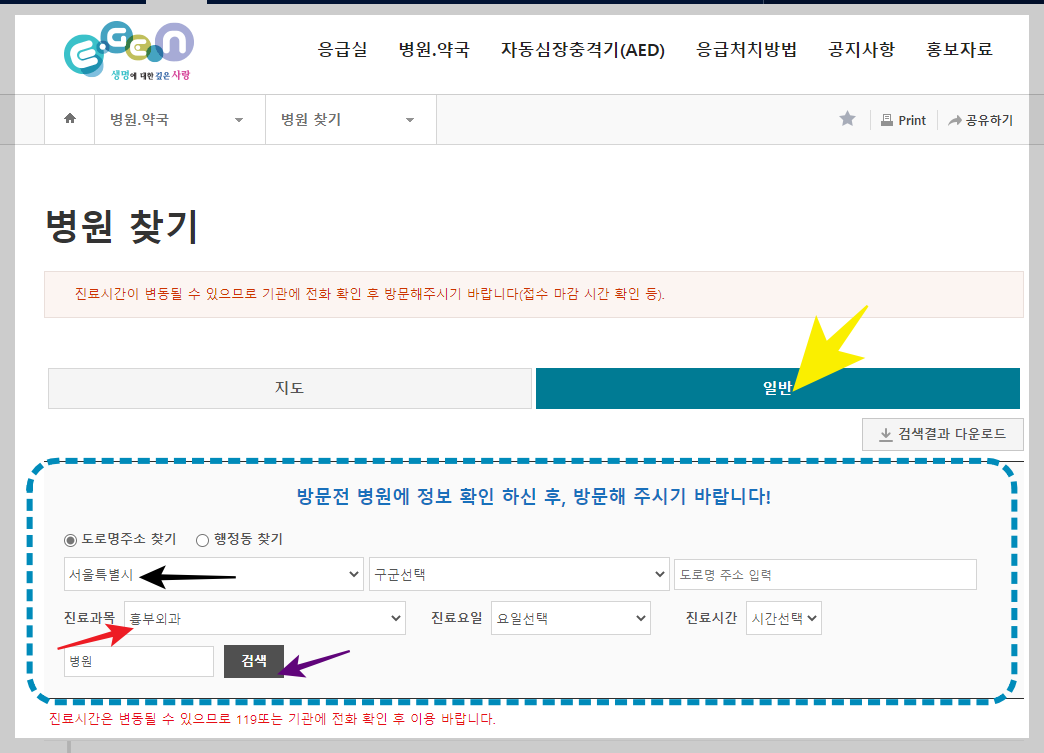The width and height of the screenshot is (1044, 753).
Task: Open the 진료과목 dropdown showing 흉부외과
Action: 263,618
